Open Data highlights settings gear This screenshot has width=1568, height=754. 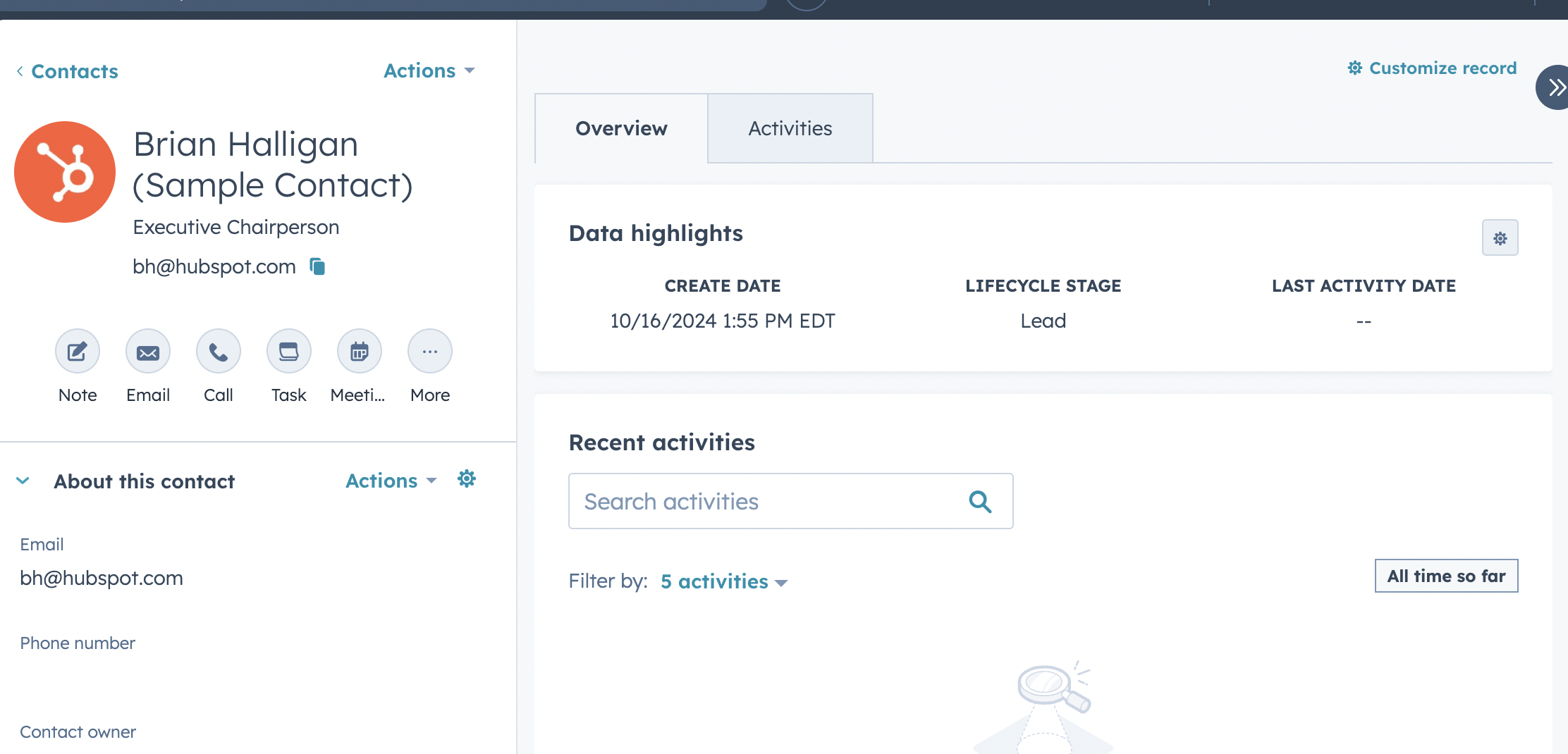pyautogui.click(x=1500, y=238)
